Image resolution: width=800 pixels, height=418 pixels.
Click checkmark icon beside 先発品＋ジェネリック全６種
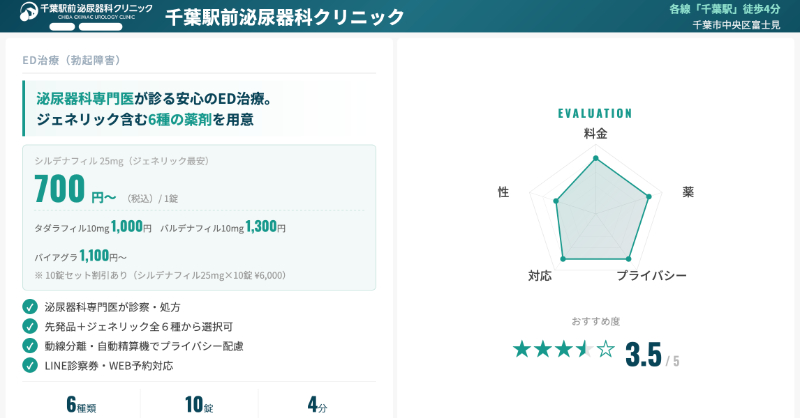[x=30, y=326]
